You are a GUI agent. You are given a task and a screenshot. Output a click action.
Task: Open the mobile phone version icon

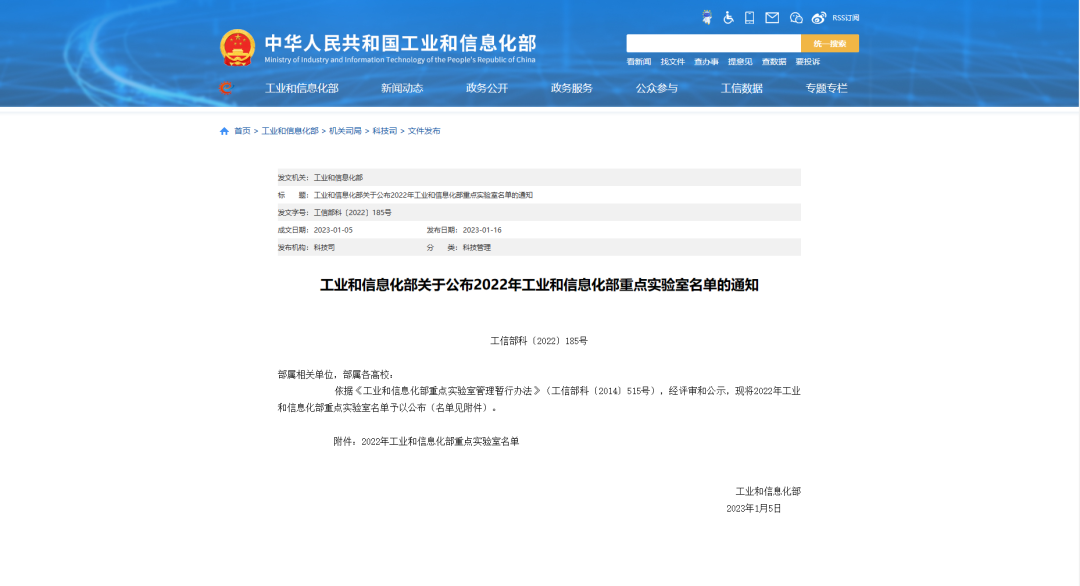click(749, 18)
